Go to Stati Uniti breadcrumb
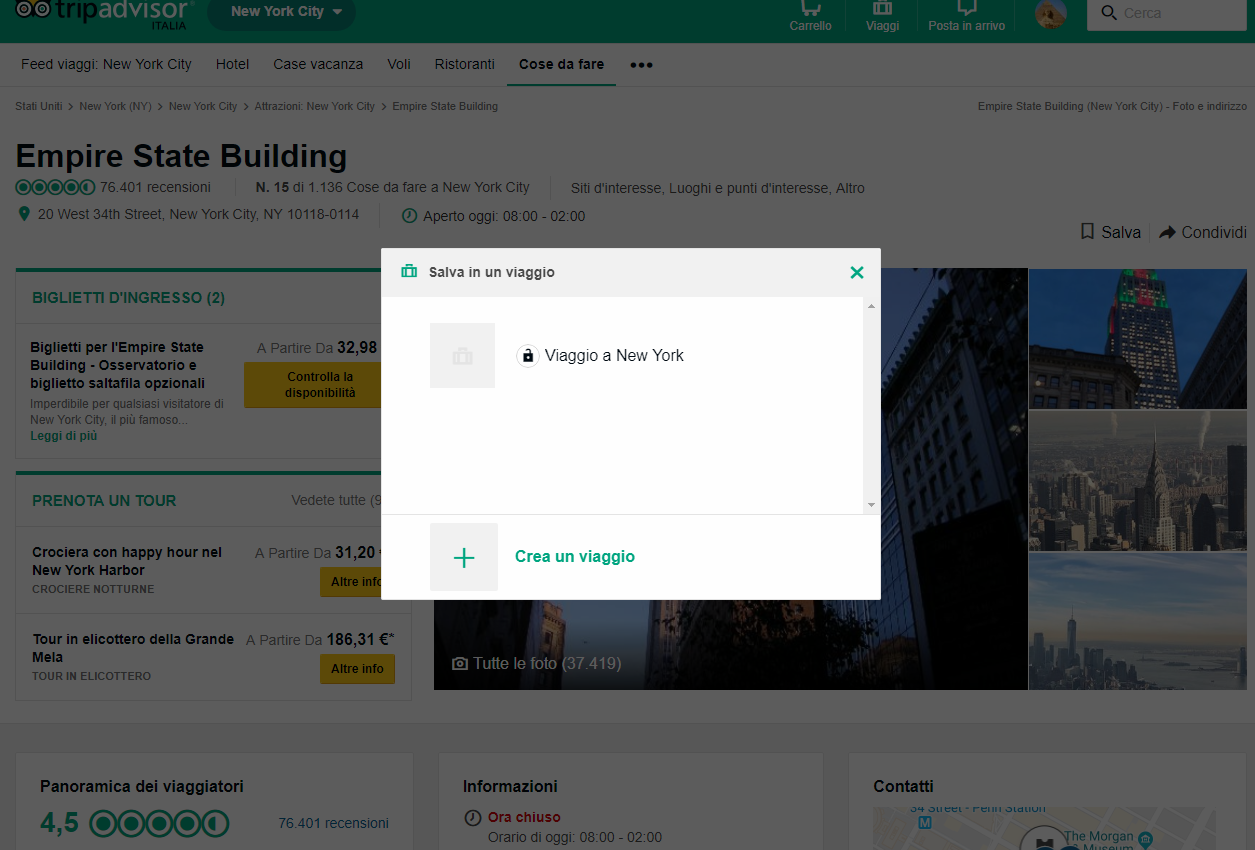The height and width of the screenshot is (850, 1255). coord(38,106)
